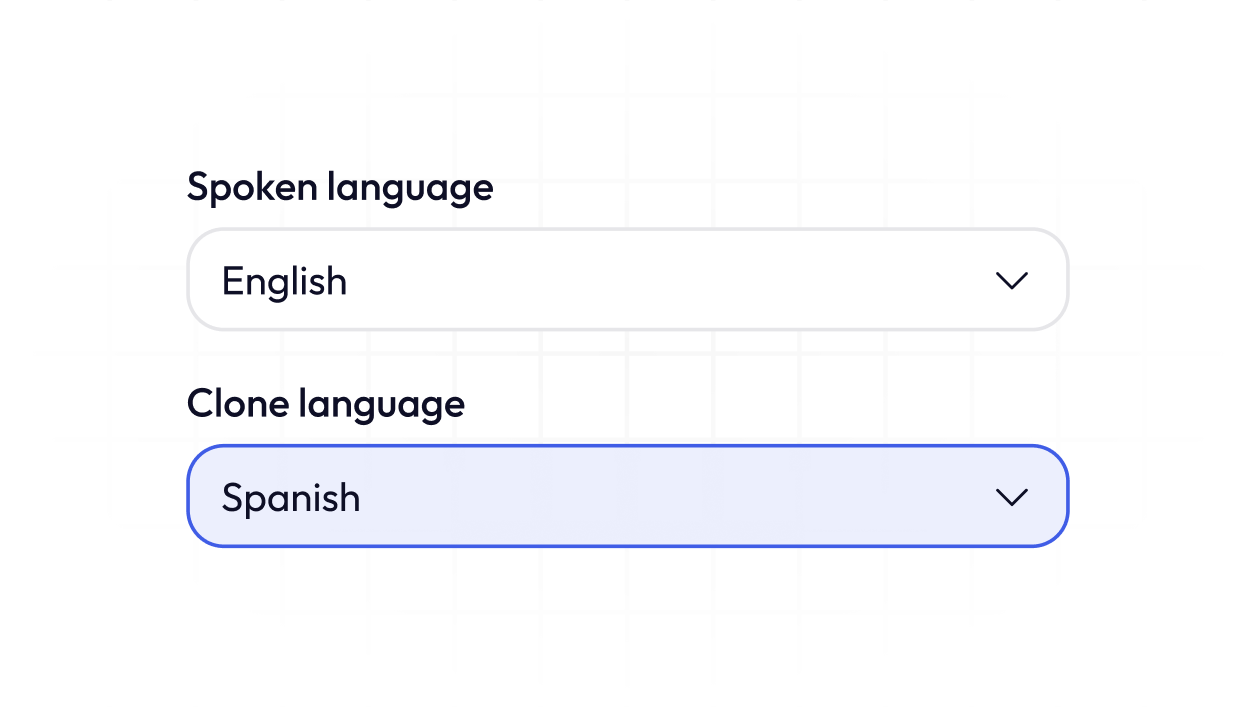Expand spoken language options via down arrow
This screenshot has height=707, width=1256.
[x=1012, y=281]
